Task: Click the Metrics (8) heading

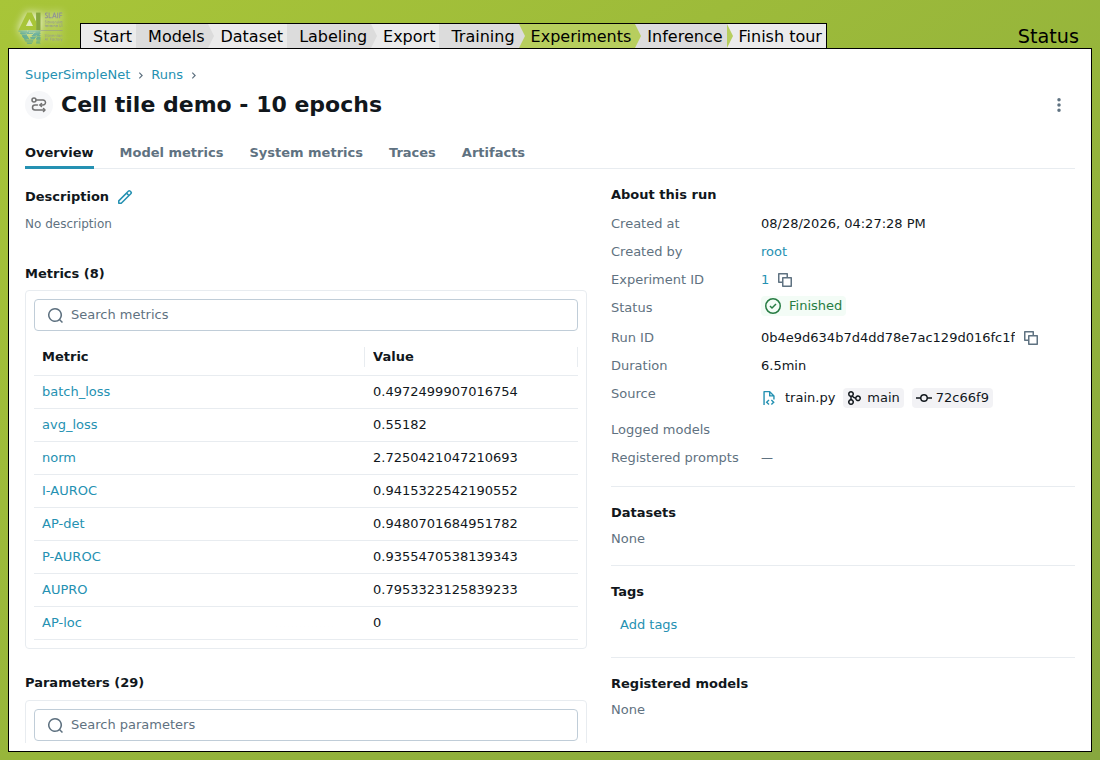Action: tap(65, 274)
